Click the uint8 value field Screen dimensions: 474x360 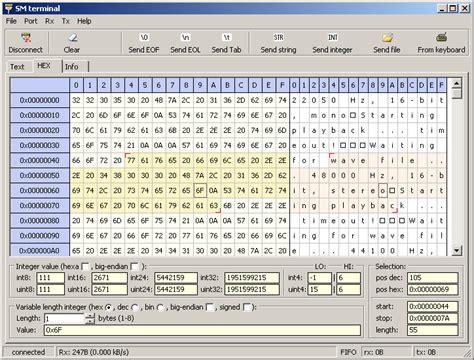click(50, 289)
